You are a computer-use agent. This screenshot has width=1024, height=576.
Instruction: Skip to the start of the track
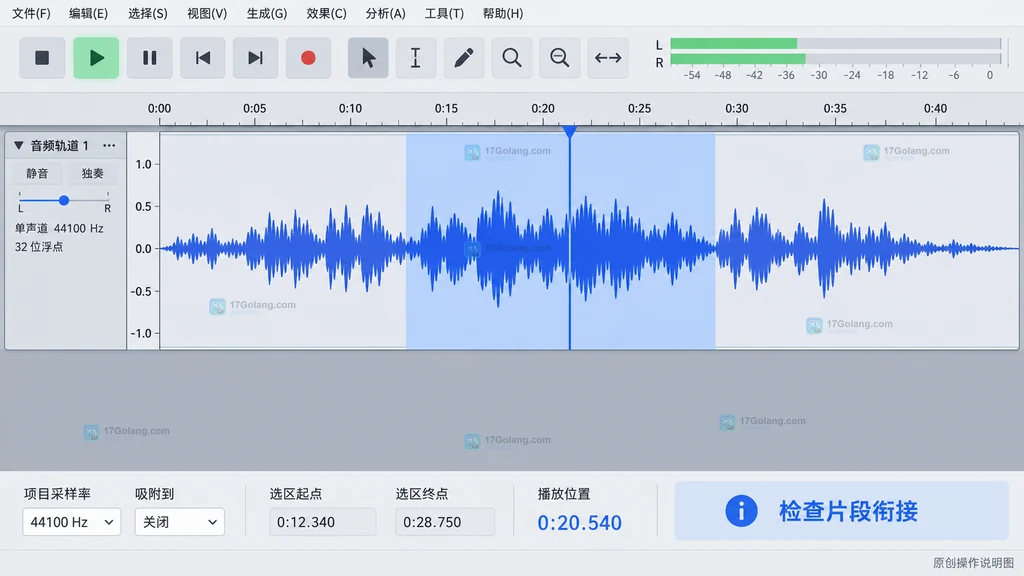(x=202, y=58)
